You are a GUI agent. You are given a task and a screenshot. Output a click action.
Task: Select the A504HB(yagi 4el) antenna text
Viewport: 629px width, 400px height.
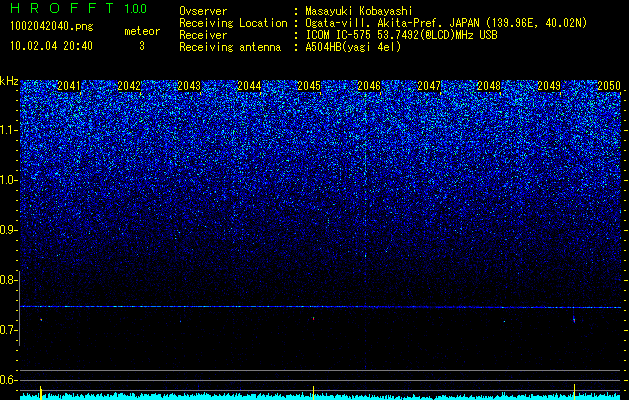[353, 47]
